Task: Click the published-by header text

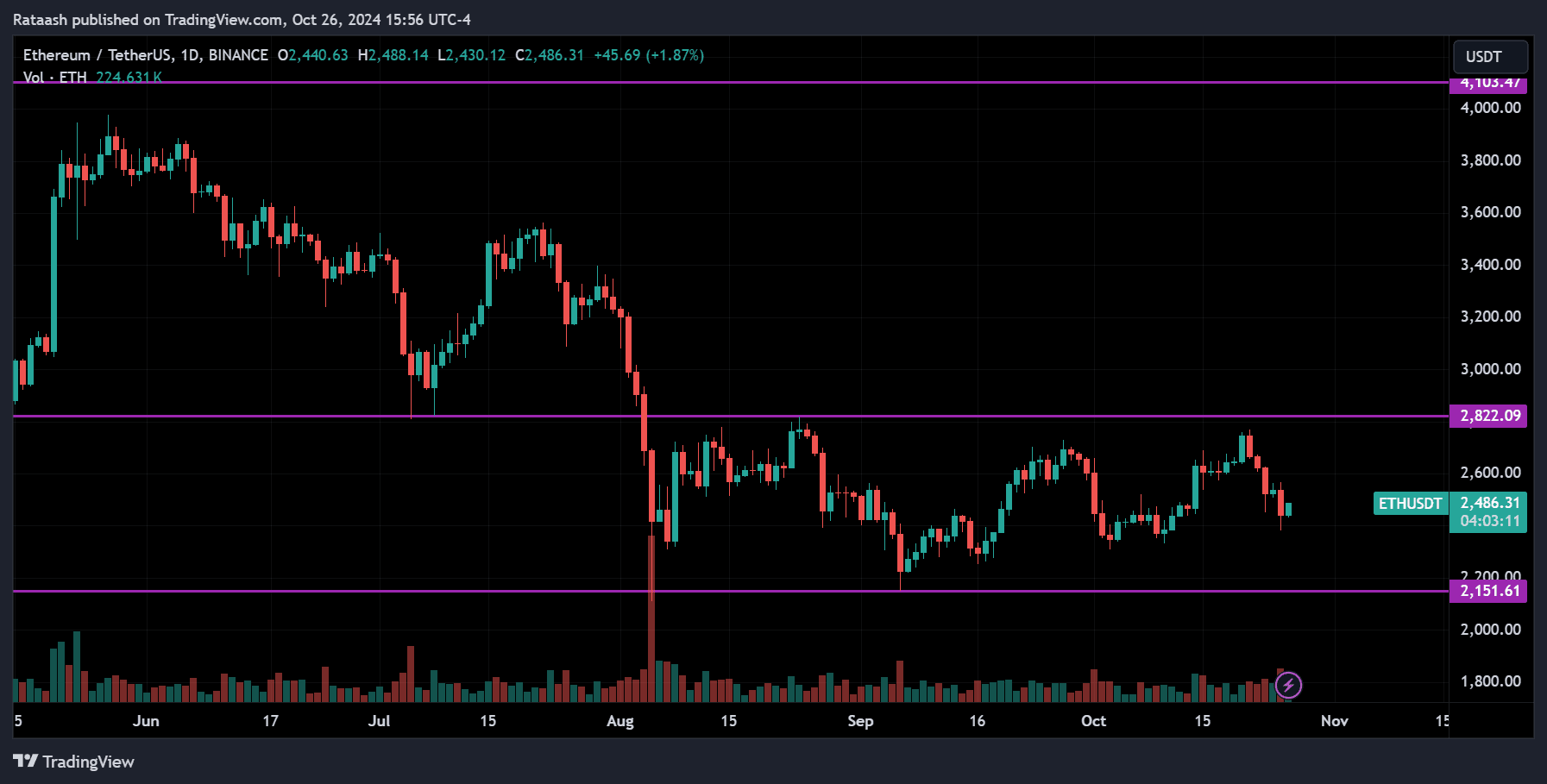Action: [x=242, y=19]
